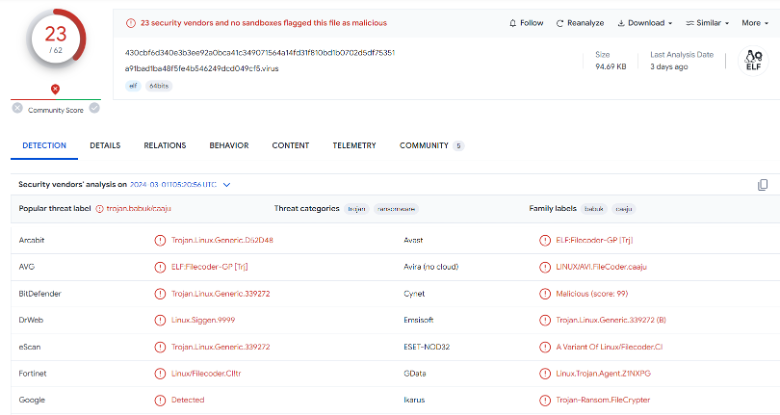
Task: Click alert icon next to Arcabit detection
Action: click(x=160, y=240)
